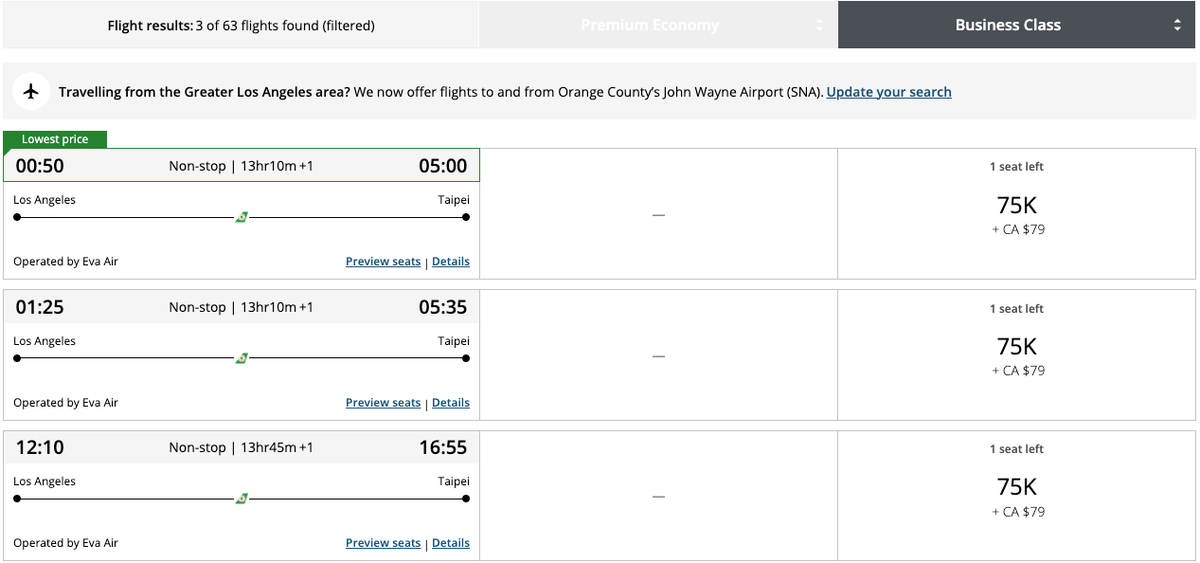The image size is (1200, 563).
Task: Click the 00:50 departure flight header
Action: tap(241, 166)
